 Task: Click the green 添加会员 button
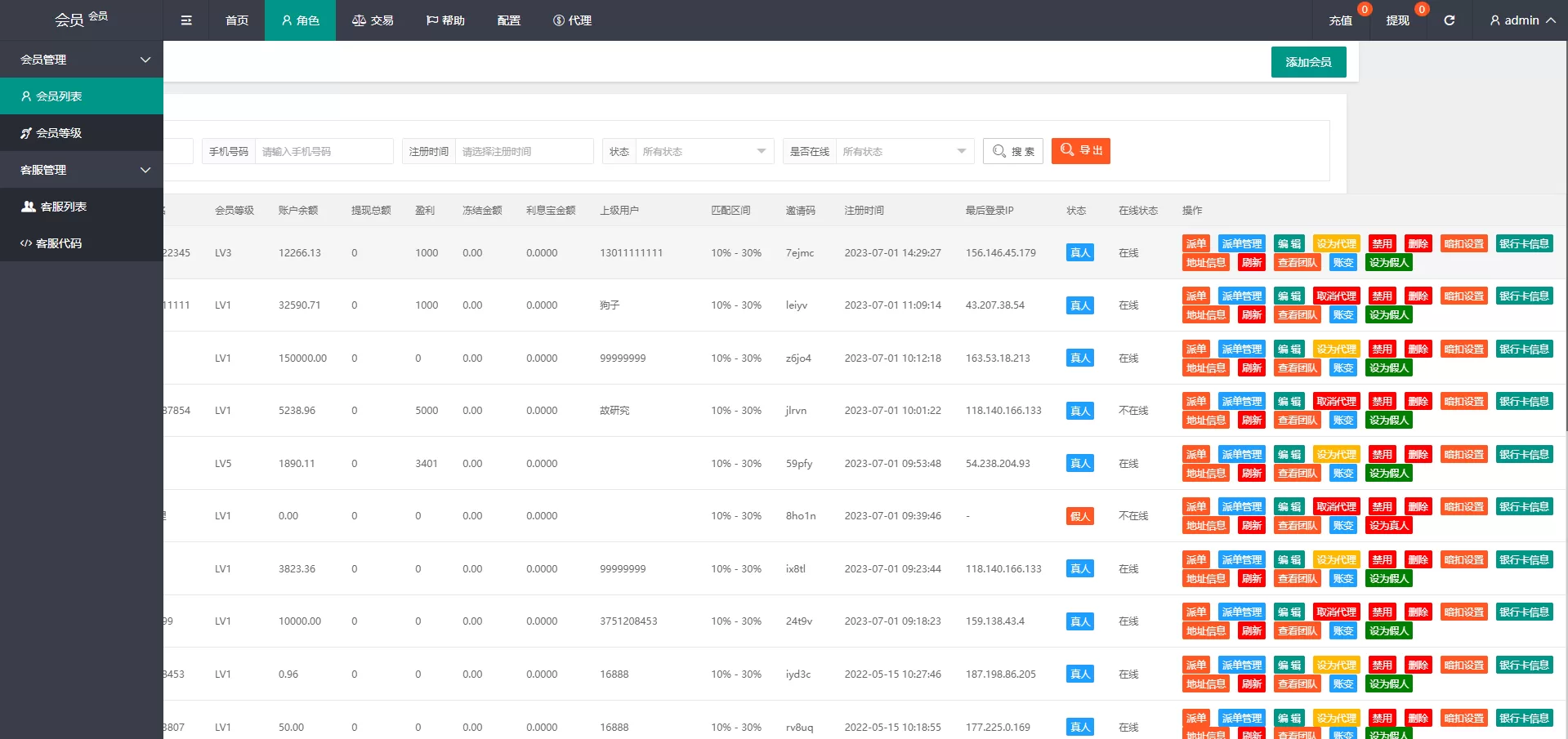point(1308,62)
